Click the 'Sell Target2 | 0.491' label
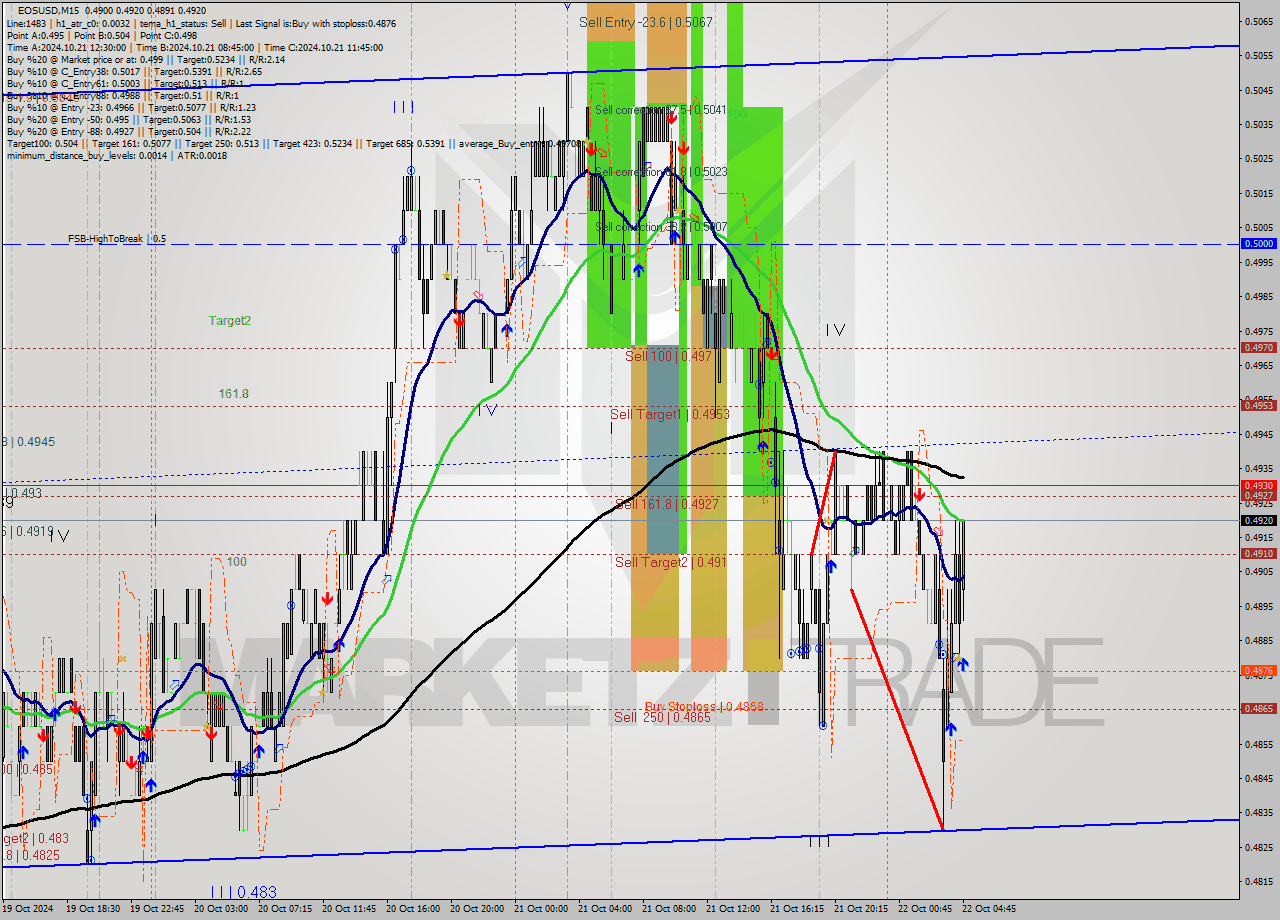Image resolution: width=1280 pixels, height=920 pixels. (x=671, y=562)
